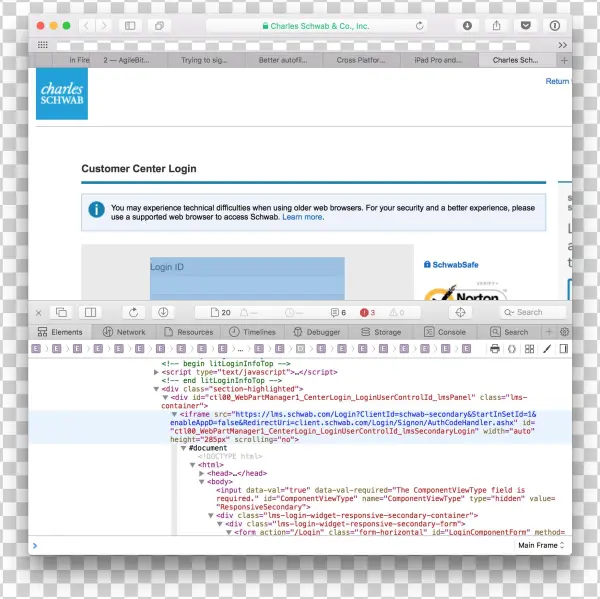Click the download web archive icon
This screenshot has width=600, height=599.
tap(163, 312)
